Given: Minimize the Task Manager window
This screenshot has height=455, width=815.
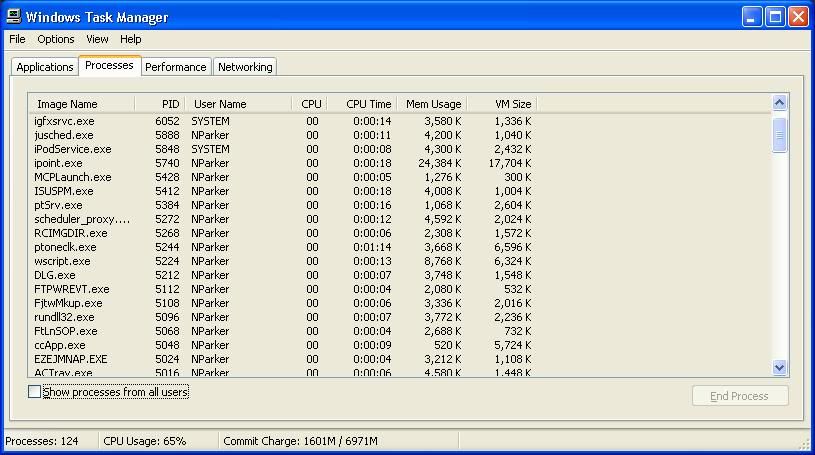Looking at the screenshot, I should [752, 17].
